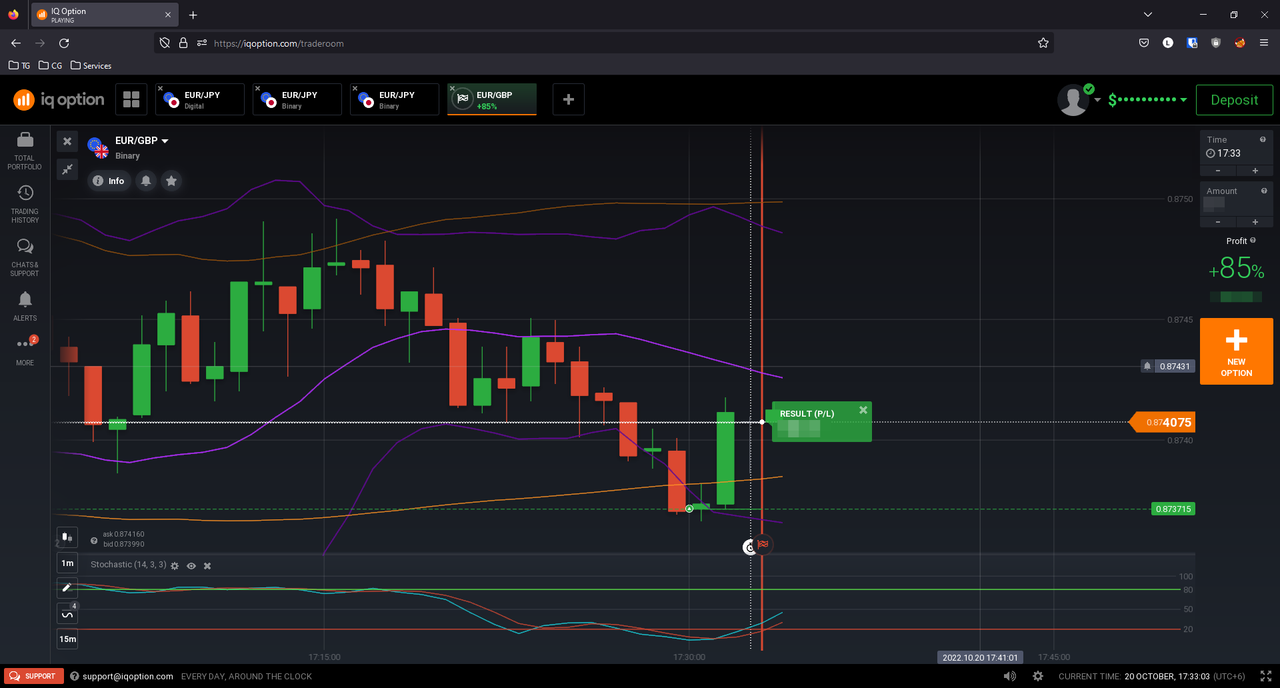
Task: Open the candlestick chart type selector
Action: [x=67, y=538]
